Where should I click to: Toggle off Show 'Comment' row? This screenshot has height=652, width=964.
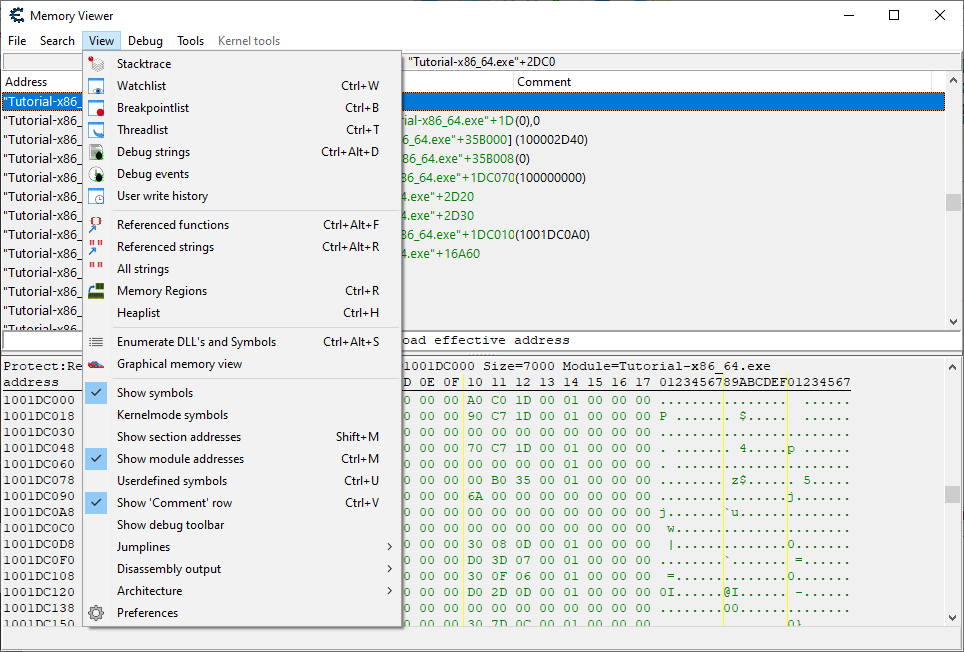pos(174,503)
